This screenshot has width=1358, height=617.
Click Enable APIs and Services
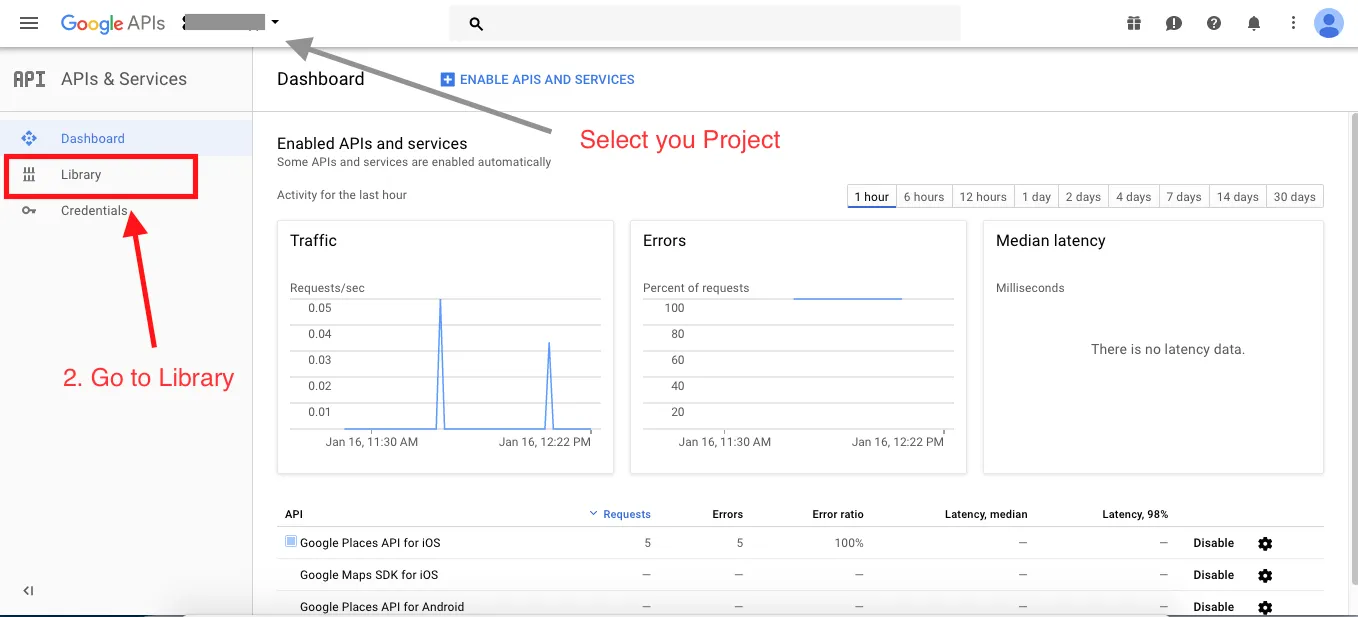(538, 80)
